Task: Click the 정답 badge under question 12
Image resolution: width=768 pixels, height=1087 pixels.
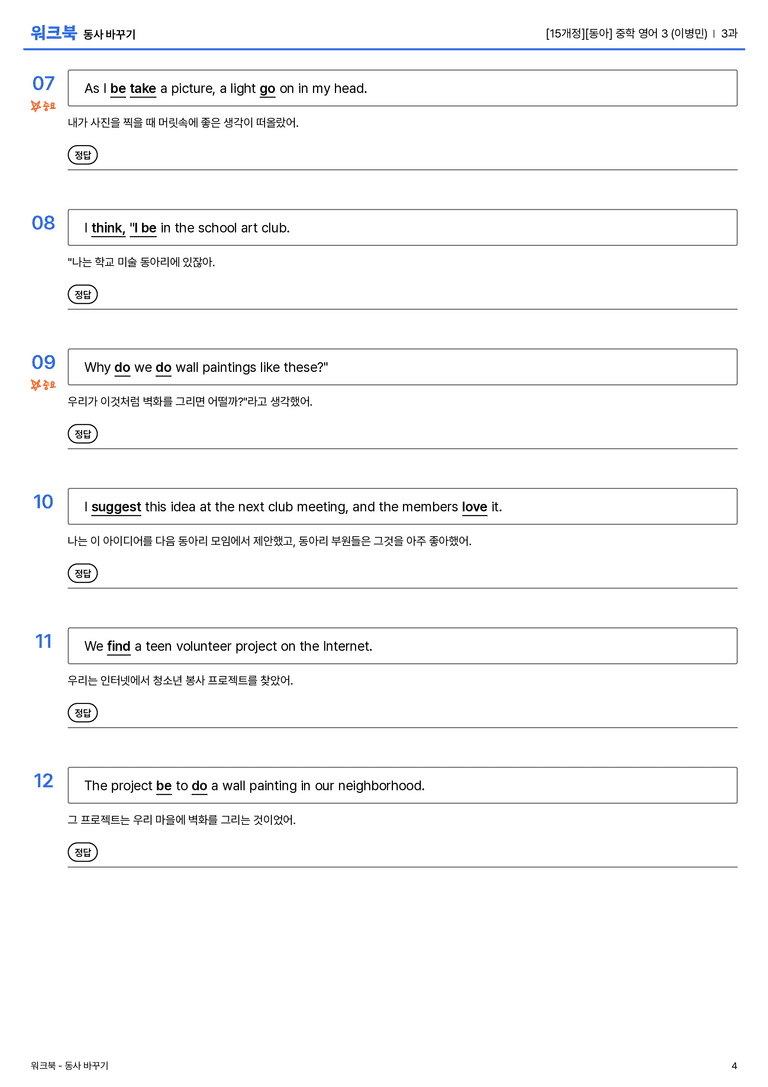Action: click(82, 851)
